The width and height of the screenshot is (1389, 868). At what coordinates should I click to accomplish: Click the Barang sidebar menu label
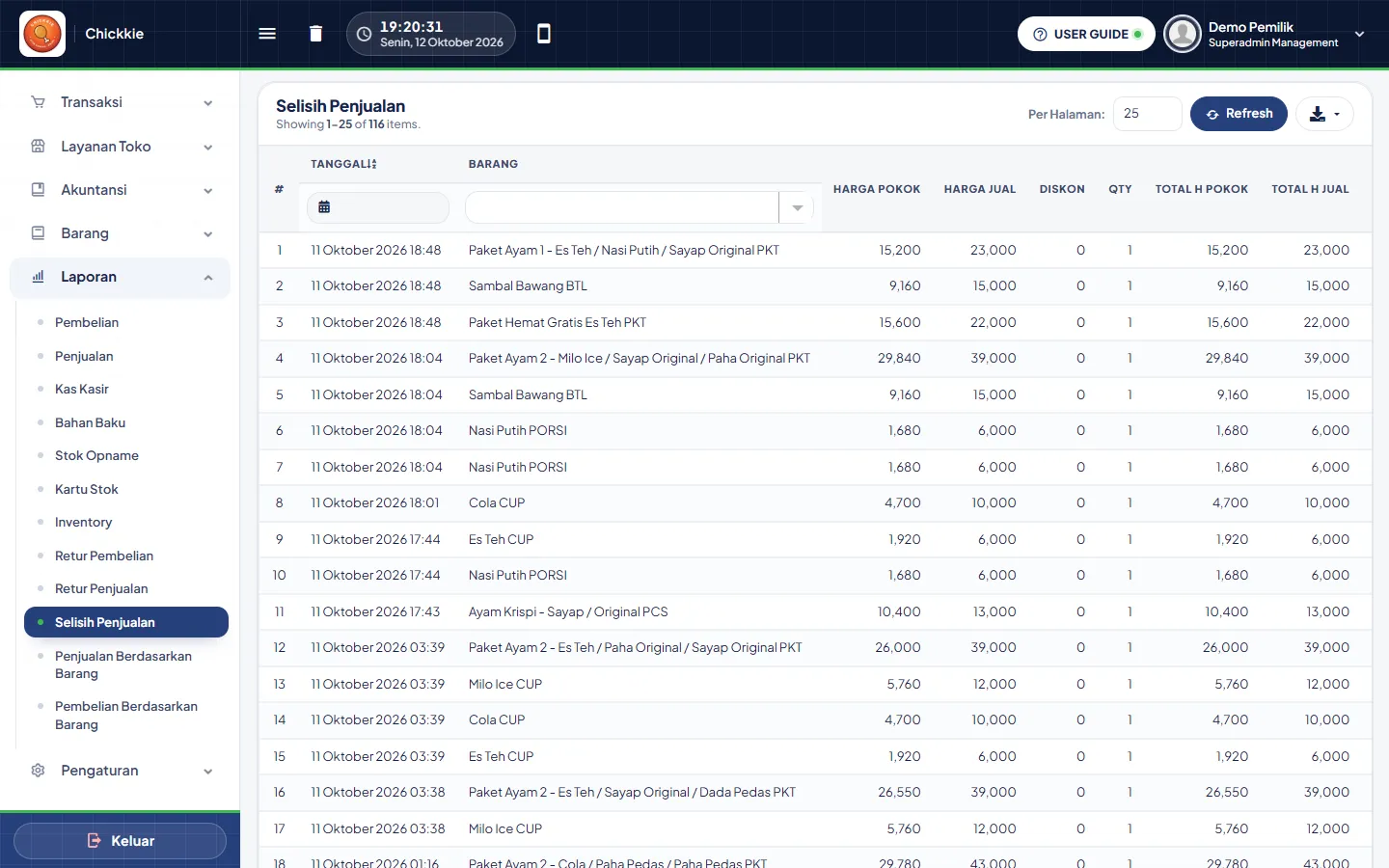tap(85, 233)
